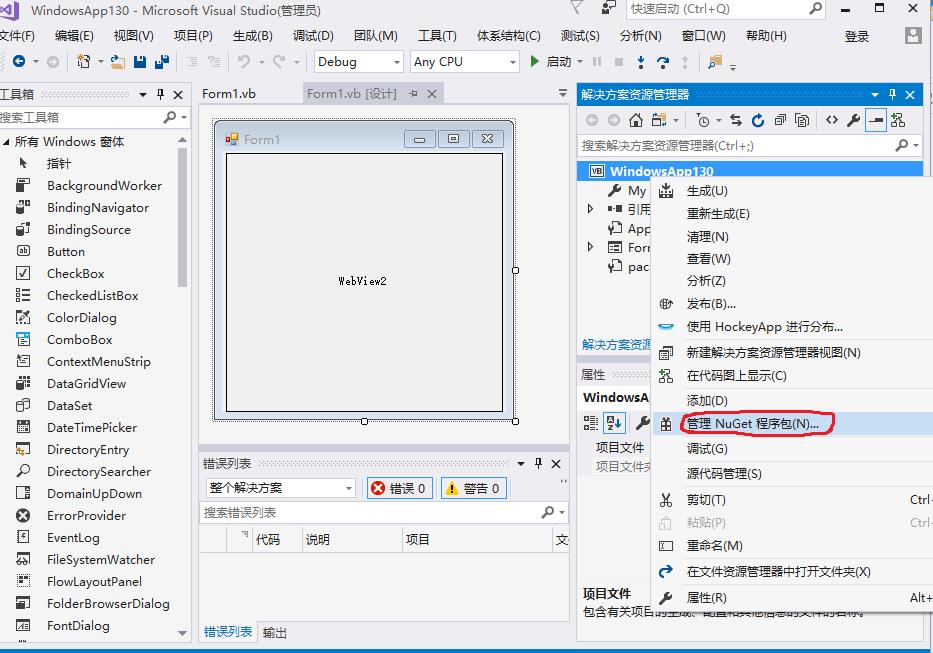This screenshot has width=933, height=653.
Task: Open the Tools menu (工具)
Action: tap(437, 36)
